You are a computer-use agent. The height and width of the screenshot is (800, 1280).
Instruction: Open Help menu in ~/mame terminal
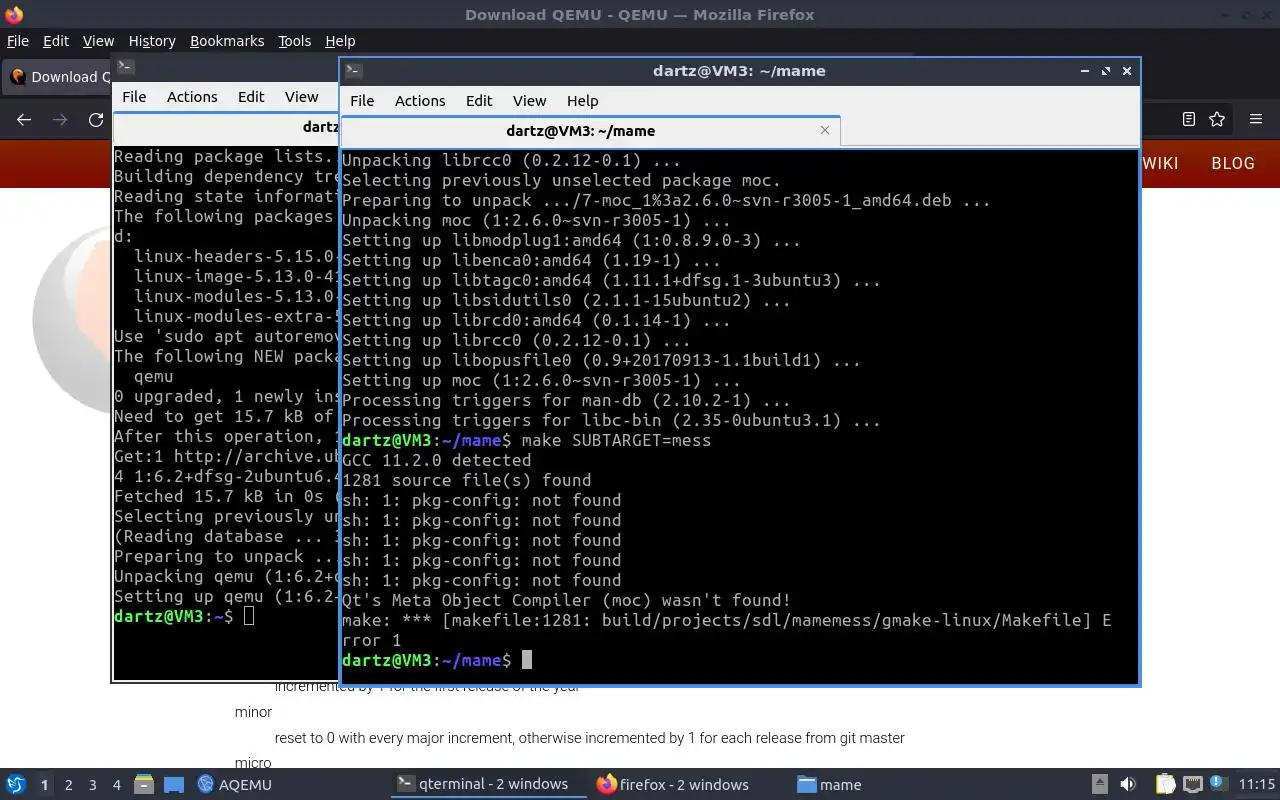pos(582,100)
